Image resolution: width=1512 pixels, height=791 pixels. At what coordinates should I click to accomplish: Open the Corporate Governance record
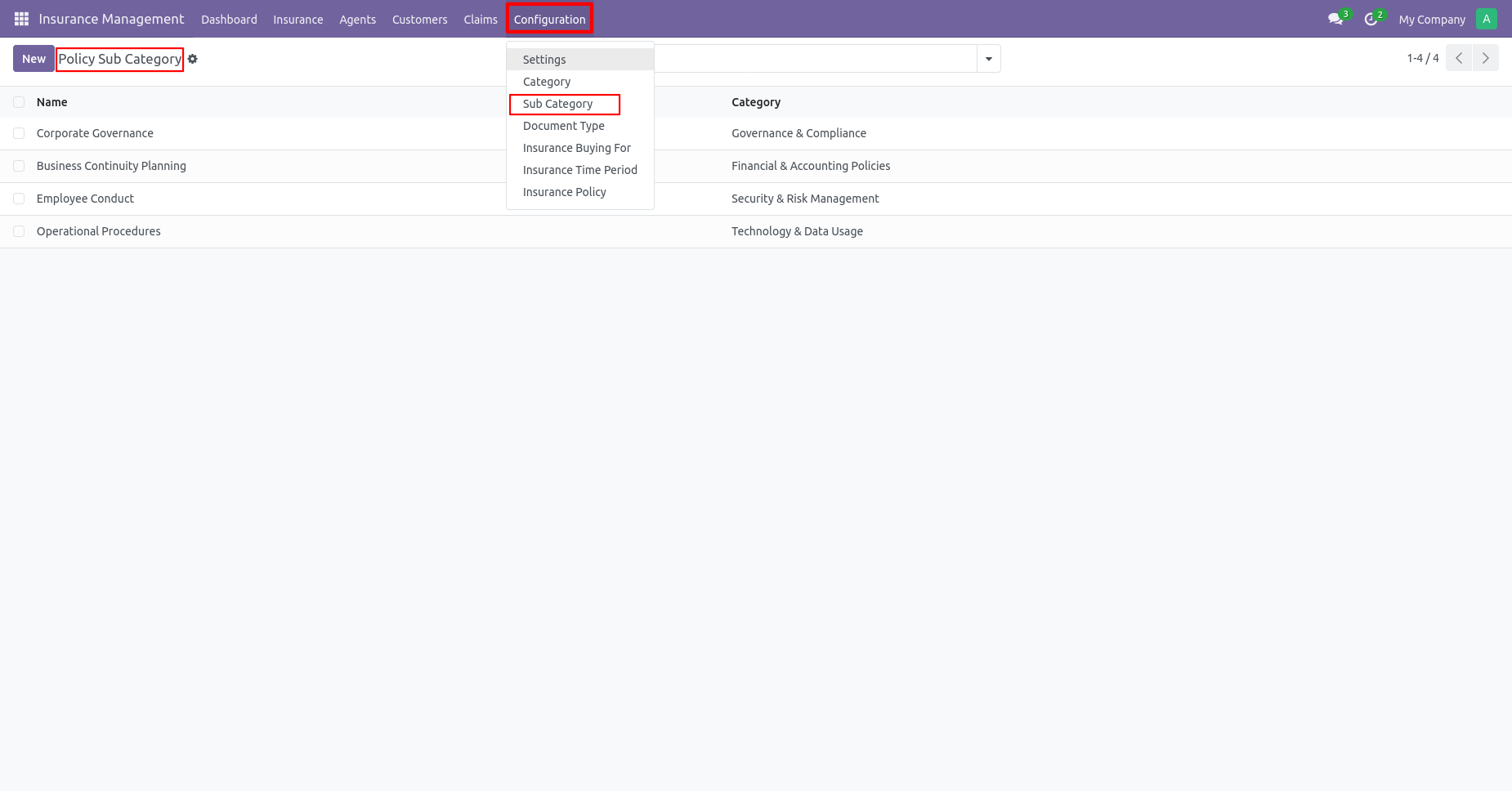(95, 133)
